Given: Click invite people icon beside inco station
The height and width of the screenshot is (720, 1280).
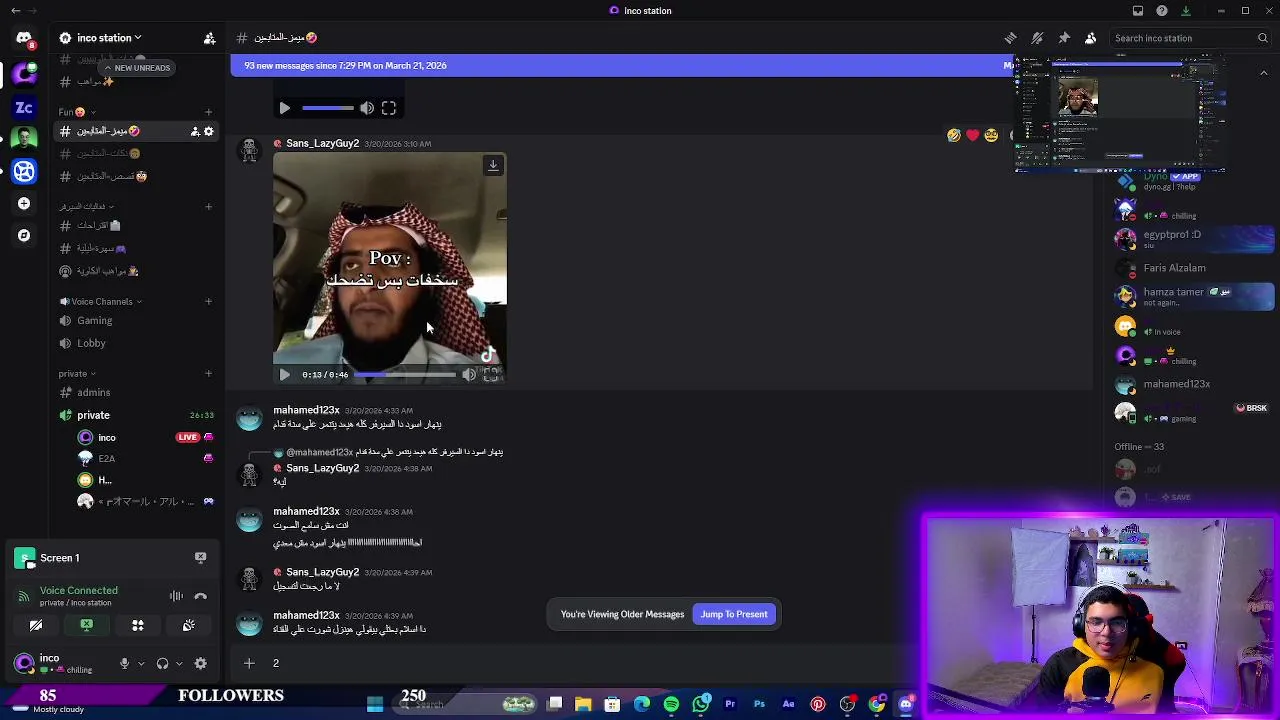Looking at the screenshot, I should click(209, 38).
